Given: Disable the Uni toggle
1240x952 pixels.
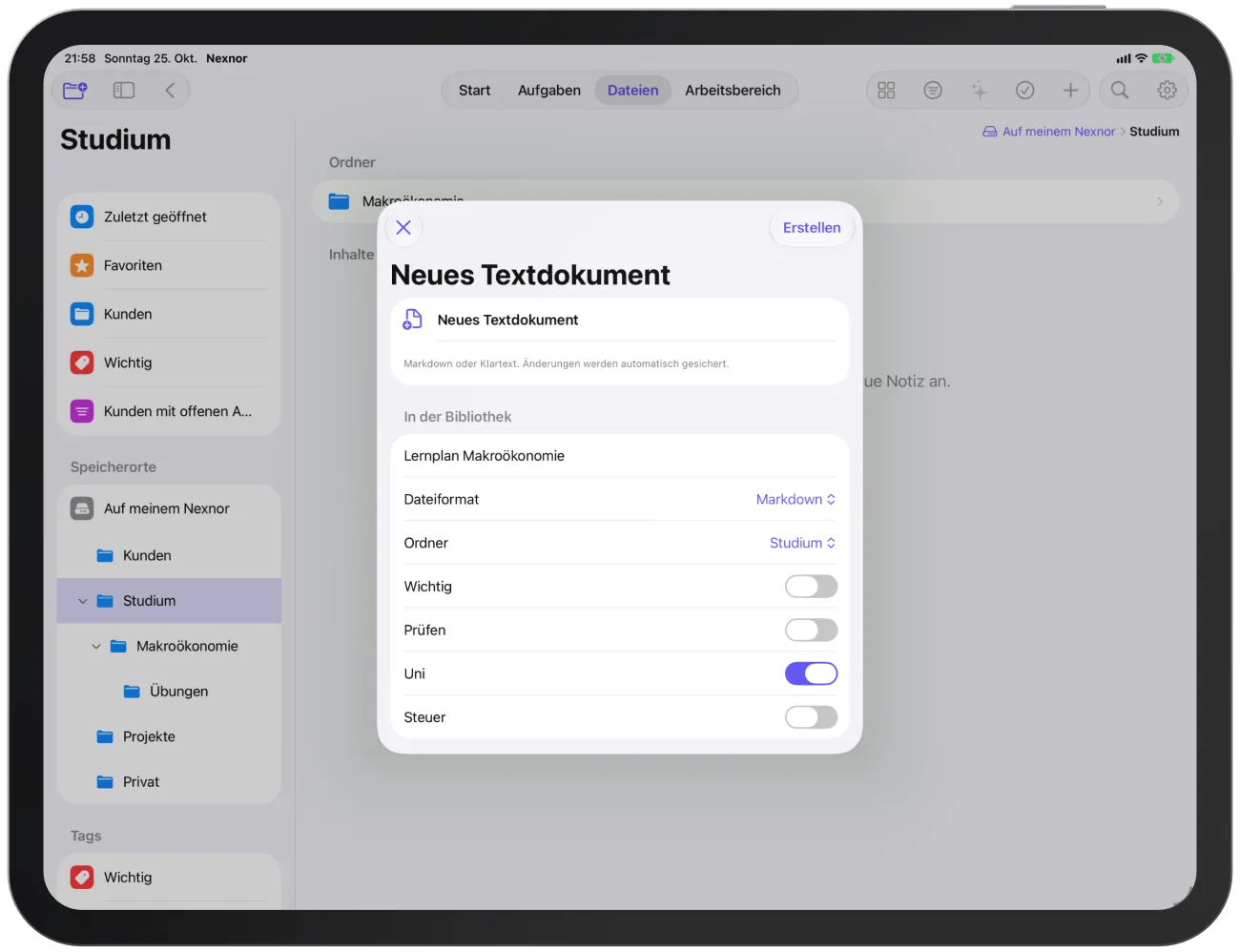Looking at the screenshot, I should (x=811, y=673).
